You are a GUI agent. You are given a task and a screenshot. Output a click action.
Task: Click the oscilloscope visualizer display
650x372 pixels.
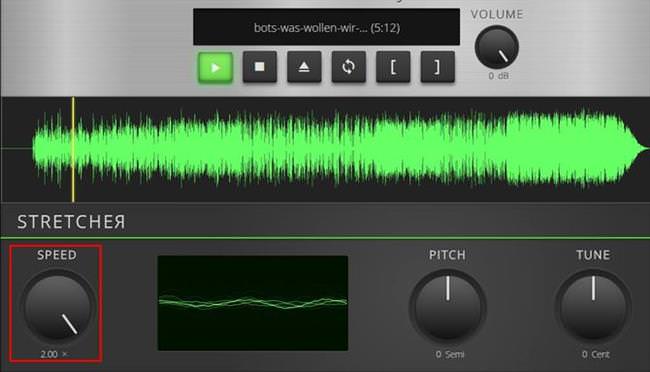click(x=252, y=303)
